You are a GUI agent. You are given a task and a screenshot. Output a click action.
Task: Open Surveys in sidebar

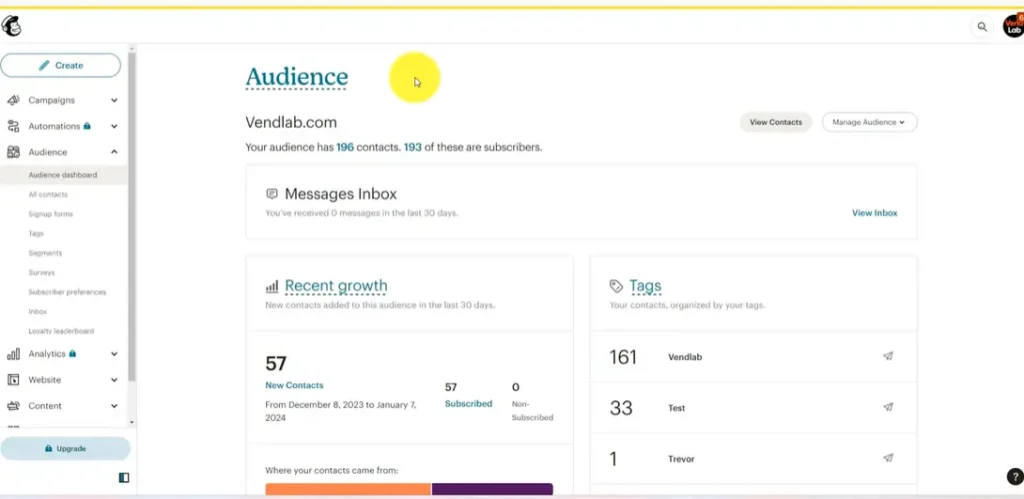pos(41,272)
